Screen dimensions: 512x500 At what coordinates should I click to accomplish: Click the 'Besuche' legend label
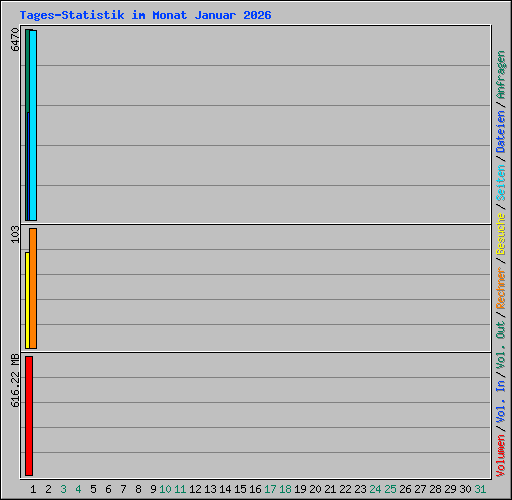pyautogui.click(x=500, y=234)
